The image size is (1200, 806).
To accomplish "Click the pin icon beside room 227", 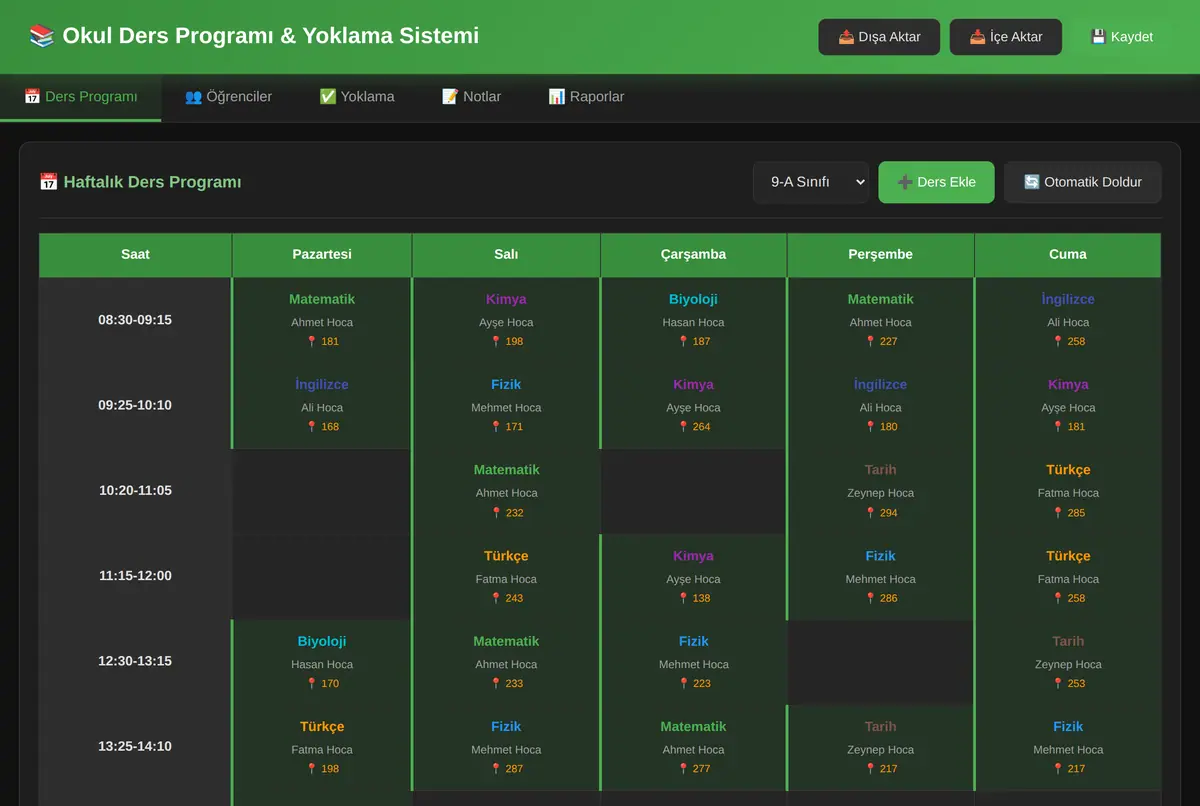I will [871, 342].
